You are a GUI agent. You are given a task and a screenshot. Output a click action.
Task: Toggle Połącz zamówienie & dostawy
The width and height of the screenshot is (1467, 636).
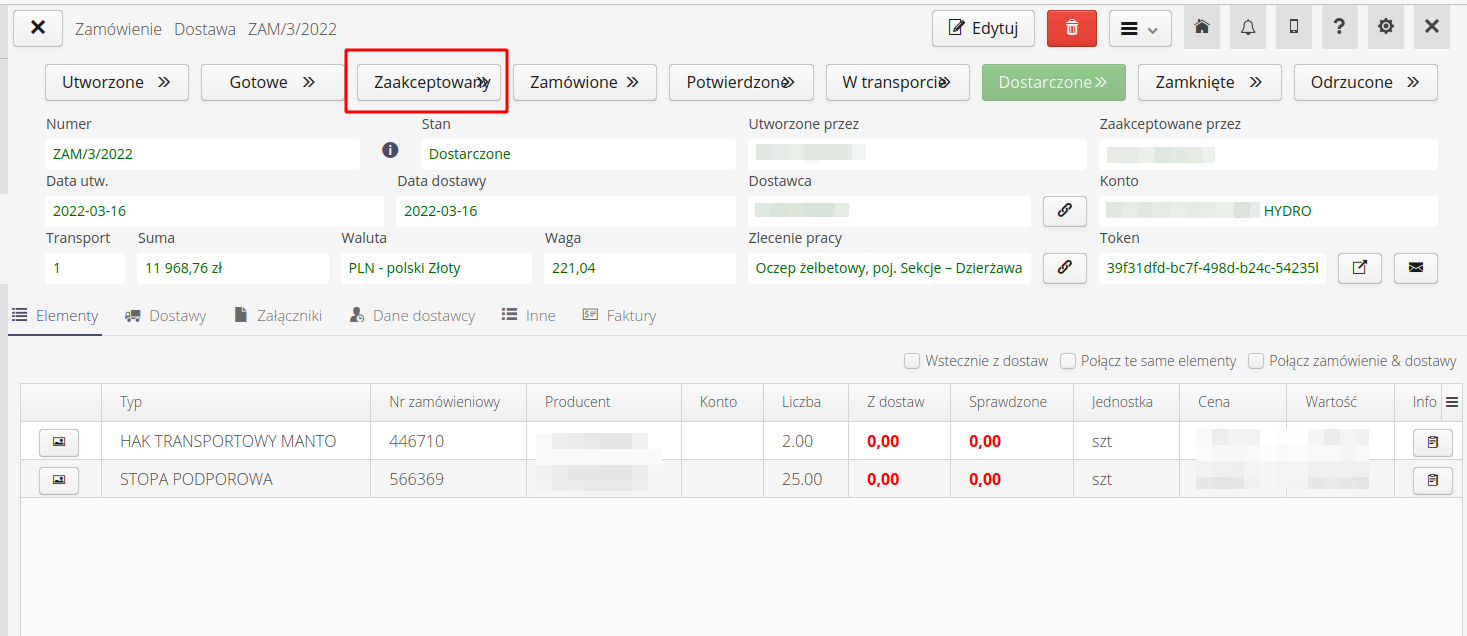click(x=1255, y=360)
